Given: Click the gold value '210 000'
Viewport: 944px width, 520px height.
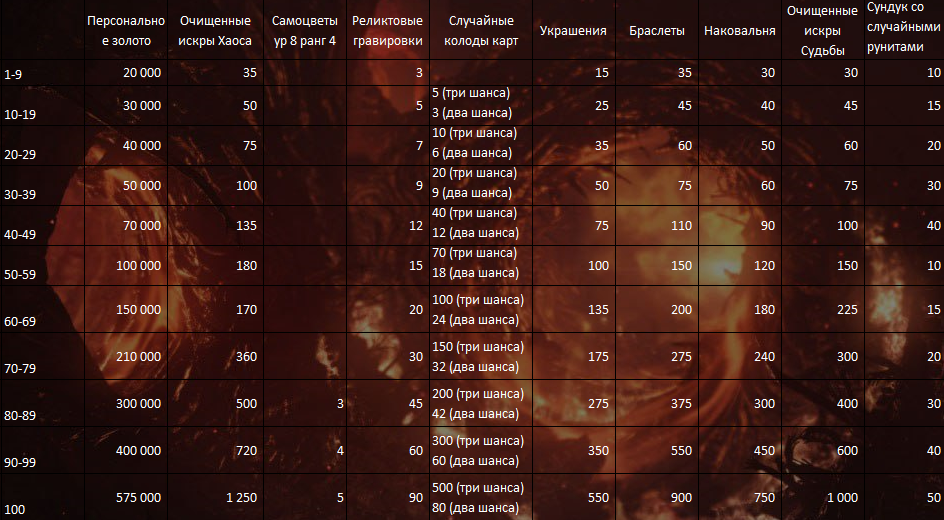Looking at the screenshot, I should pos(138,356).
